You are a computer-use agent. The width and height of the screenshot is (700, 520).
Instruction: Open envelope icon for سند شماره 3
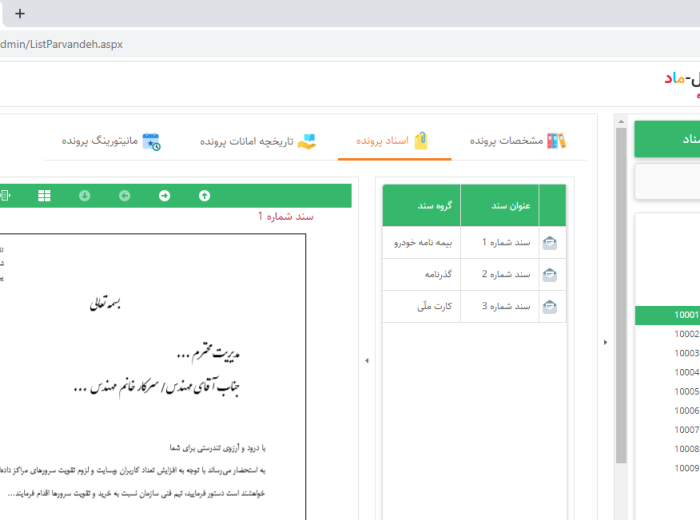click(550, 306)
